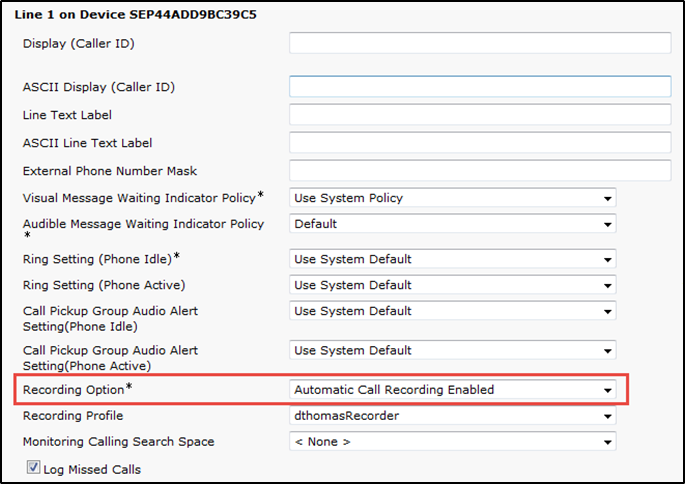This screenshot has height=484, width=685.
Task: Open Visual Message Waiting Indicator Policy dropdown
Action: [453, 198]
